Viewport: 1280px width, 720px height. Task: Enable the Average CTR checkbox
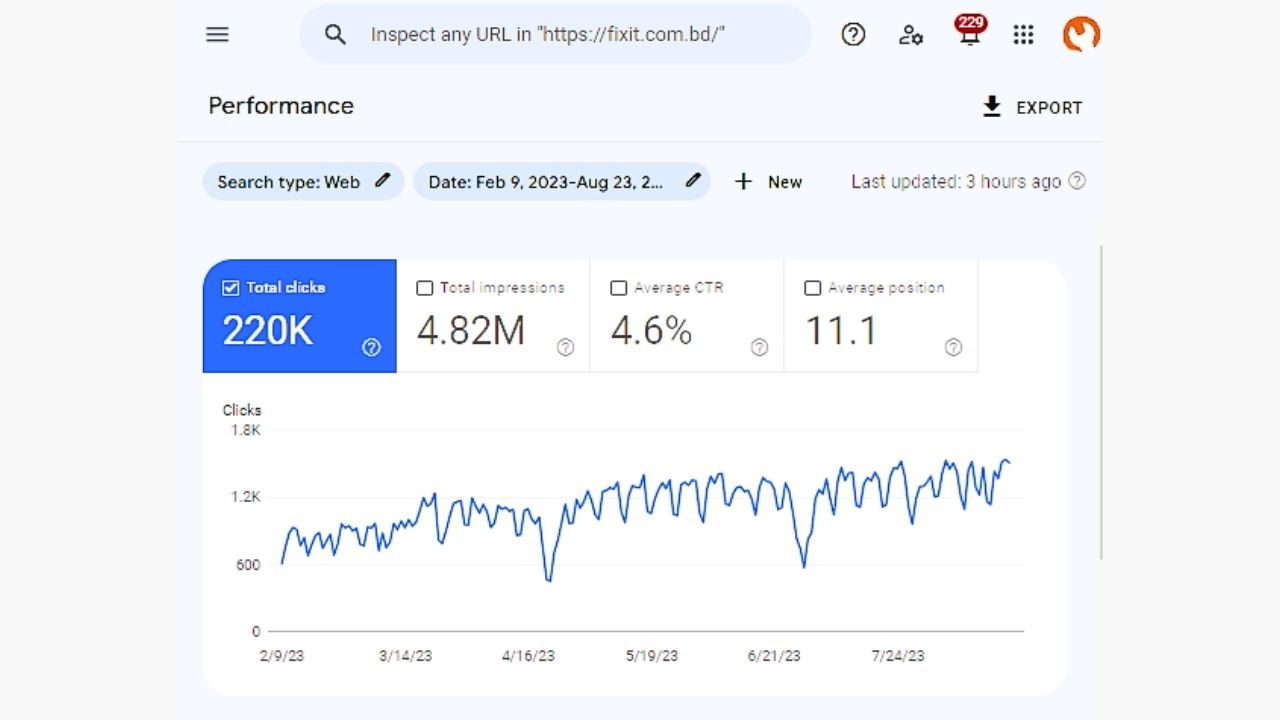(x=619, y=288)
